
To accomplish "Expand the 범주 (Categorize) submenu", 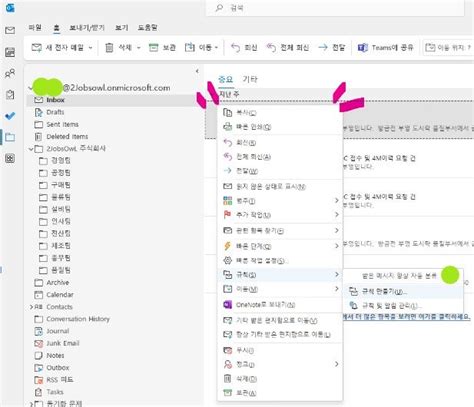I will [x=280, y=201].
